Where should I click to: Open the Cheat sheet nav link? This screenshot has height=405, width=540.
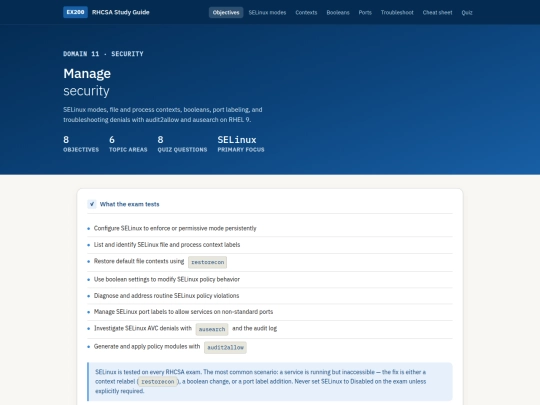(x=437, y=12)
